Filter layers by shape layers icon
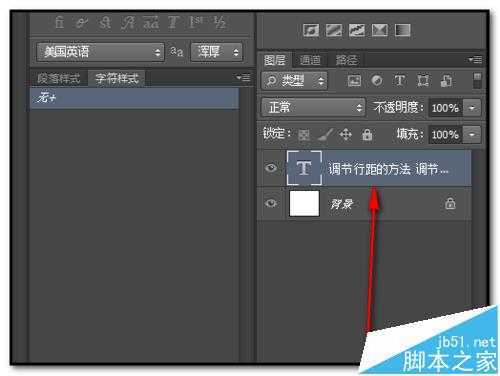This screenshot has width=500, height=376. (x=423, y=81)
